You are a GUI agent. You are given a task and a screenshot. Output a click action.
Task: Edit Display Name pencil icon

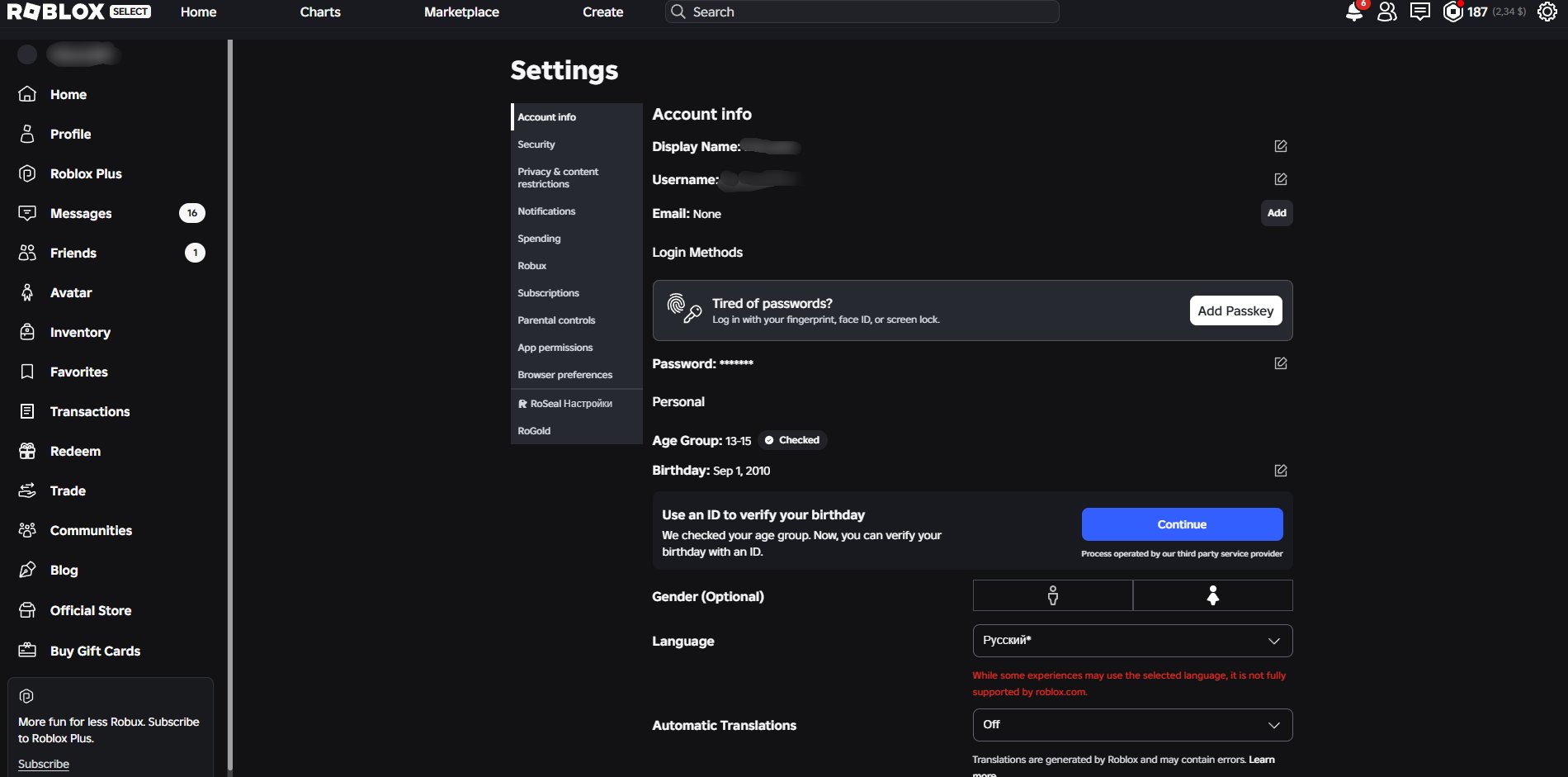(x=1281, y=146)
